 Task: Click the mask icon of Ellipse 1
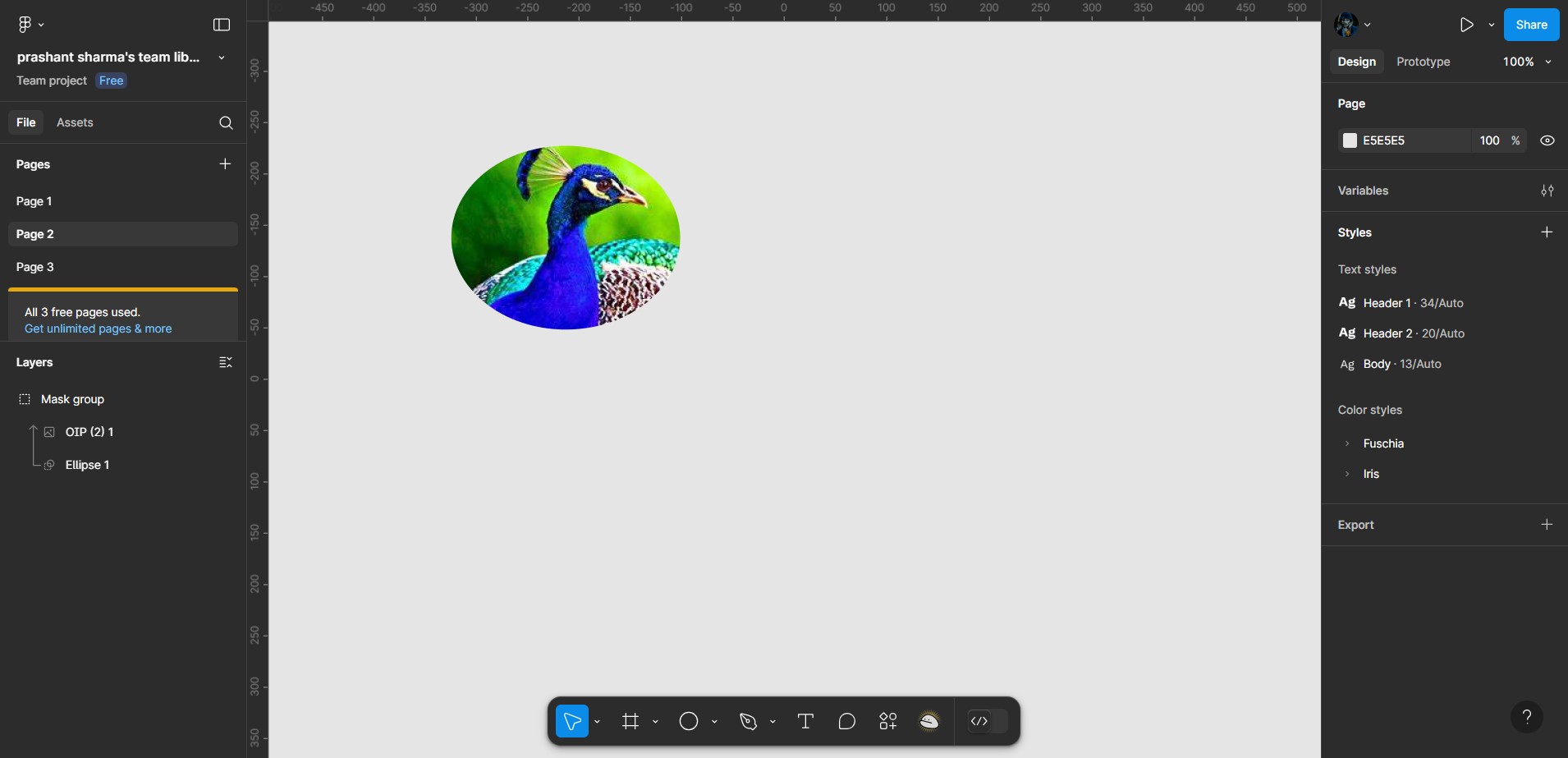pyautogui.click(x=49, y=465)
